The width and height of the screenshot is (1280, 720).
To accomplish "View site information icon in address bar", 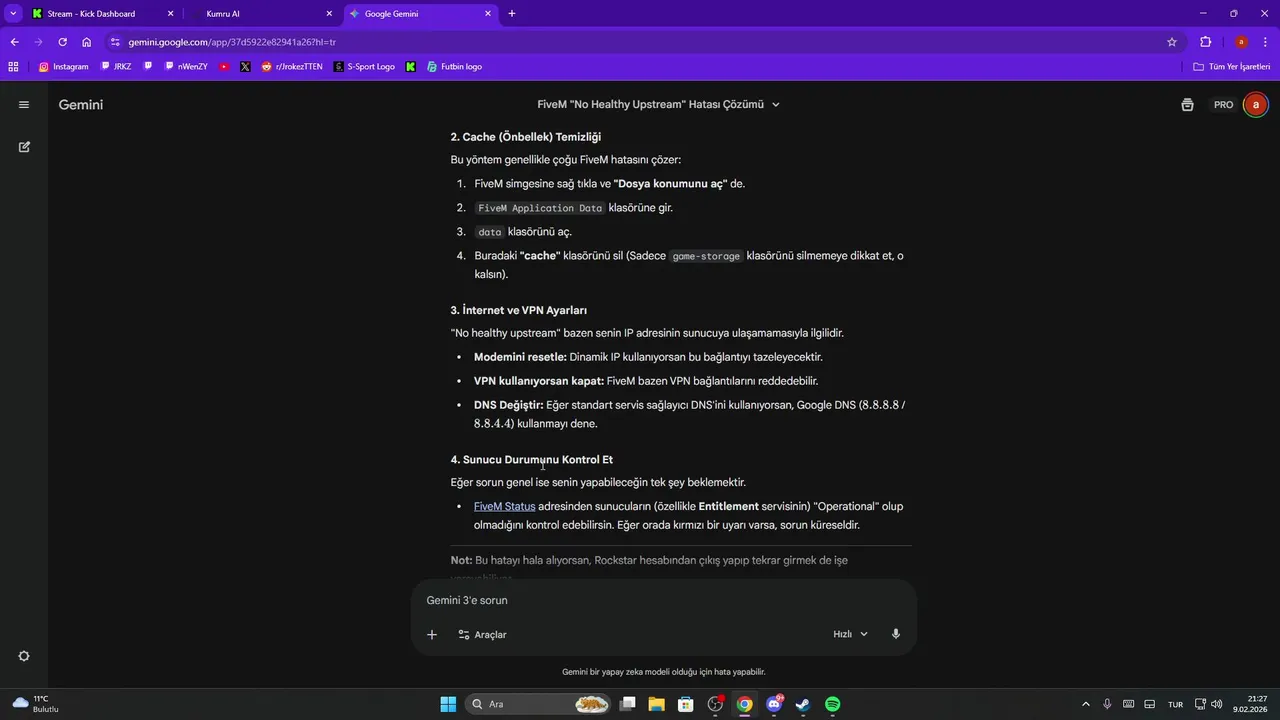I will 115,42.
